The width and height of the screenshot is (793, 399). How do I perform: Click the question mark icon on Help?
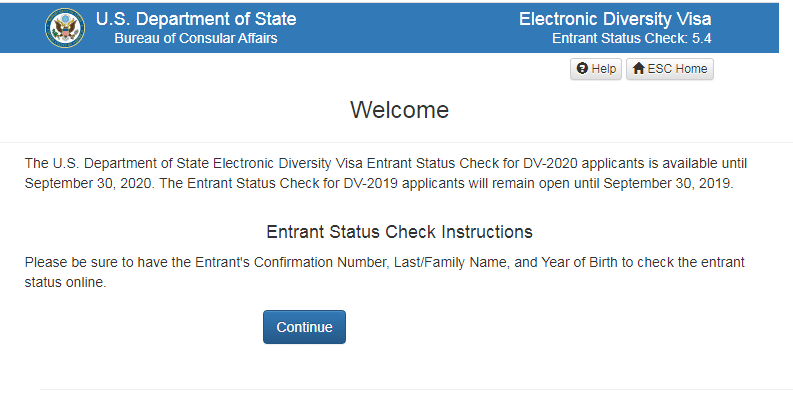pos(582,68)
